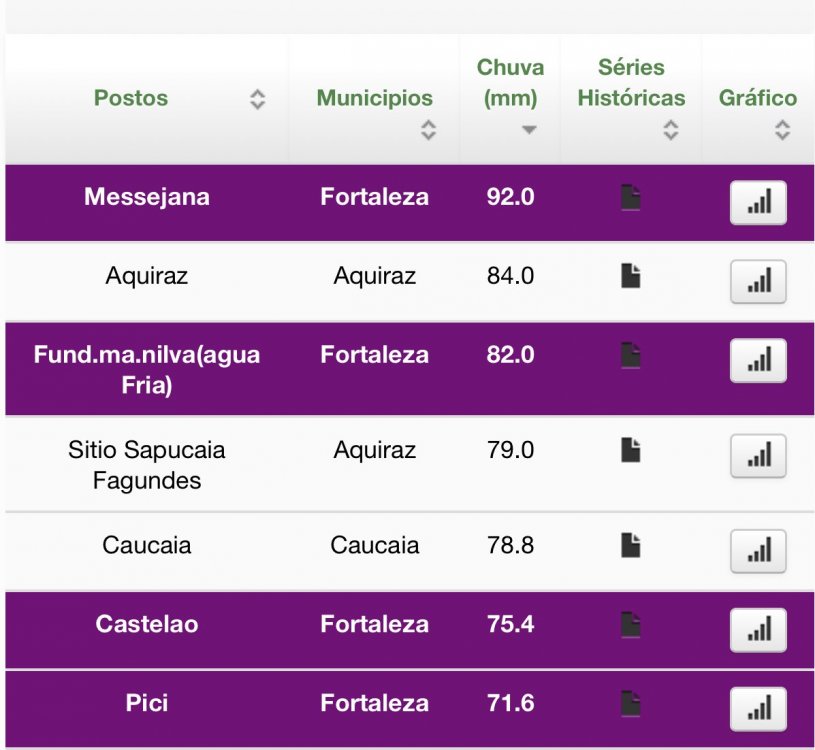The image size is (815, 750).
Task: Select the Castelao post name cell
Action: pyautogui.click(x=147, y=625)
